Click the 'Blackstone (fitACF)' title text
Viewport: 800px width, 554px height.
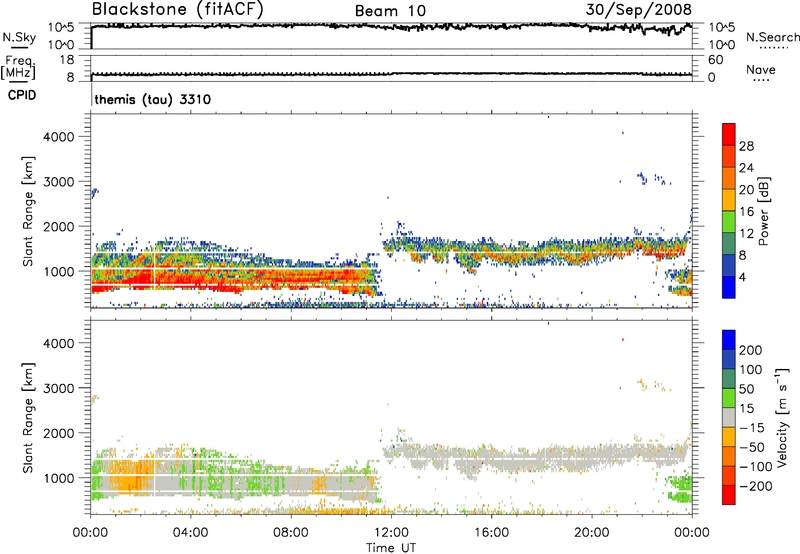pyautogui.click(x=178, y=10)
